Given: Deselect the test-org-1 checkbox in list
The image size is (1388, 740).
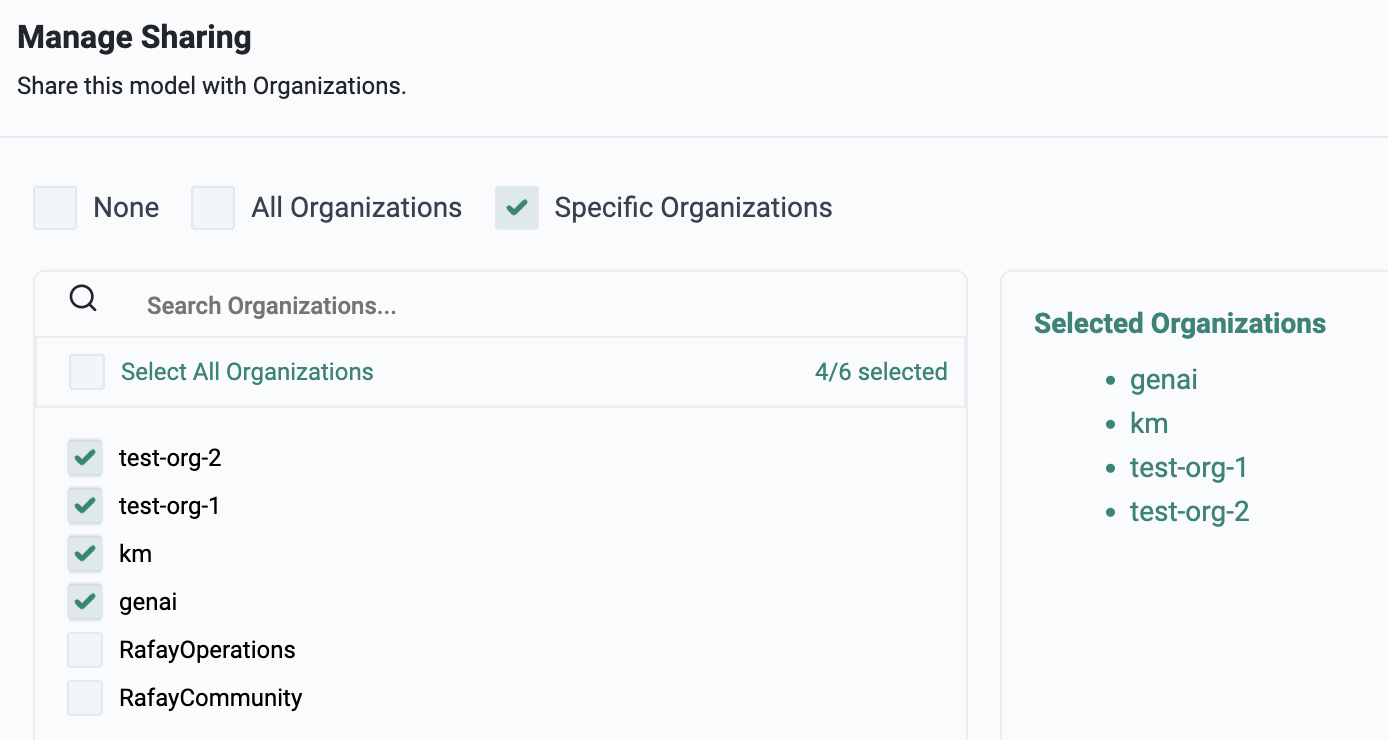Looking at the screenshot, I should tap(85, 506).
